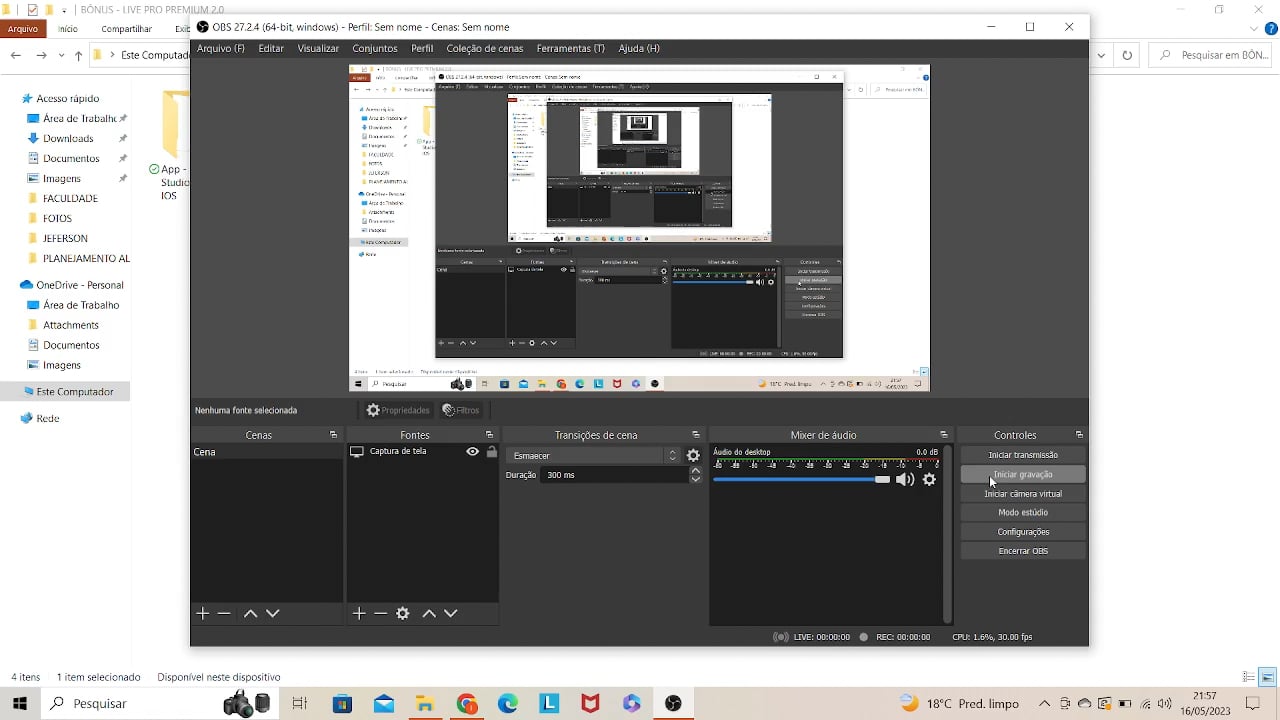The image size is (1280, 720).
Task: Undock the Cenas panel
Action: click(334, 435)
